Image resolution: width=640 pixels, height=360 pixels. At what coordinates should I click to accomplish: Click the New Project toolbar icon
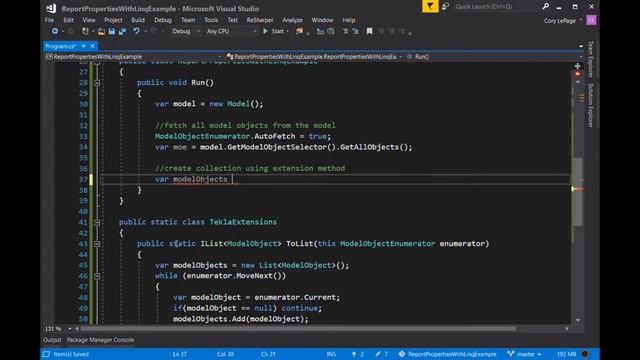85,31
